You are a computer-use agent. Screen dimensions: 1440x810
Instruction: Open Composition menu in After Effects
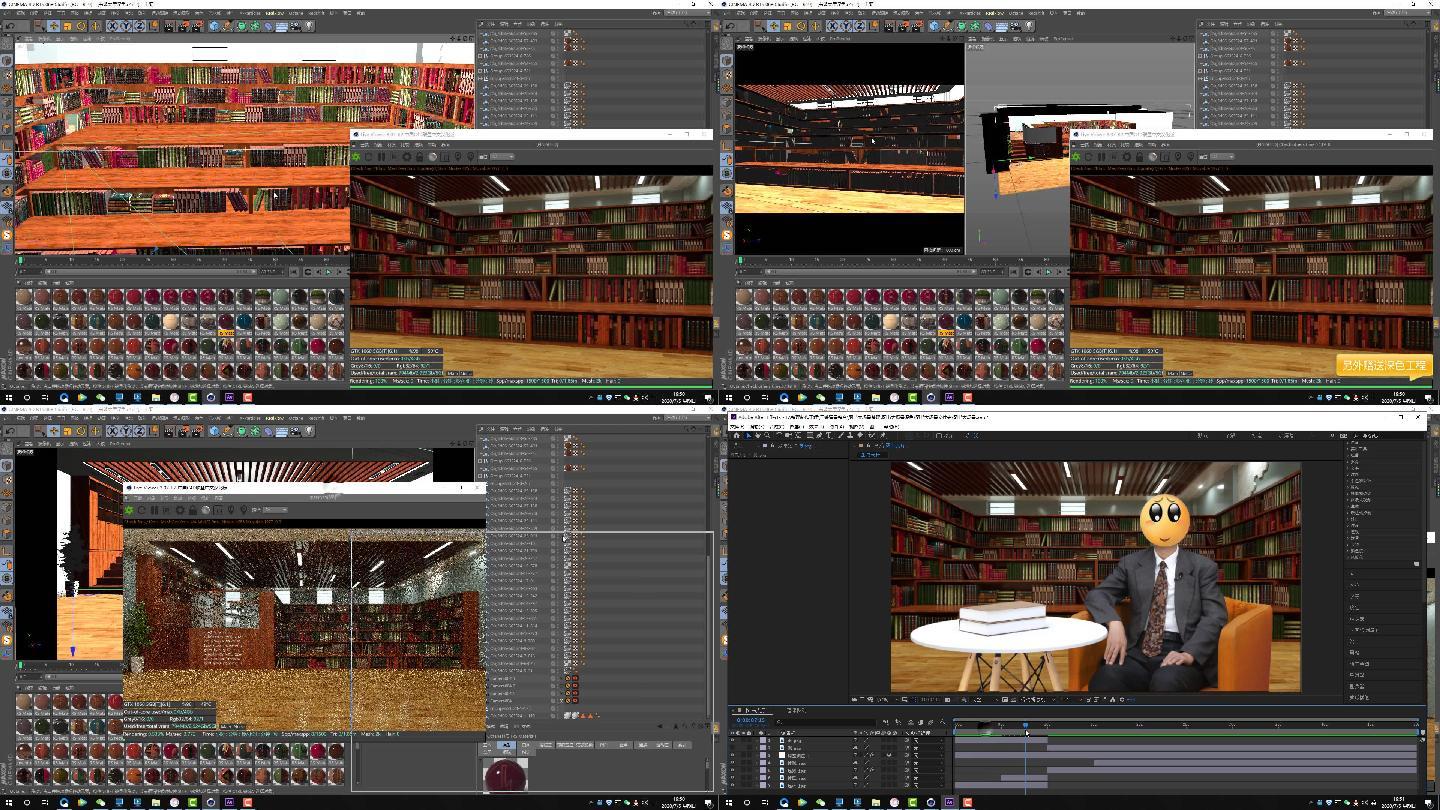(777, 427)
